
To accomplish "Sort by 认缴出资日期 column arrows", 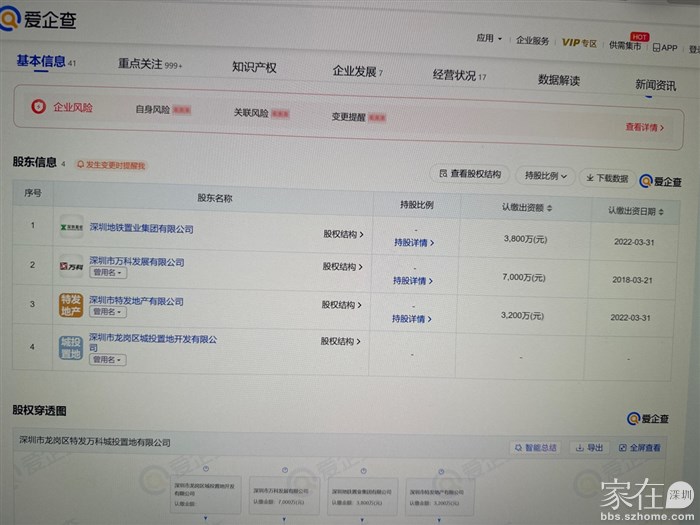I will (662, 211).
